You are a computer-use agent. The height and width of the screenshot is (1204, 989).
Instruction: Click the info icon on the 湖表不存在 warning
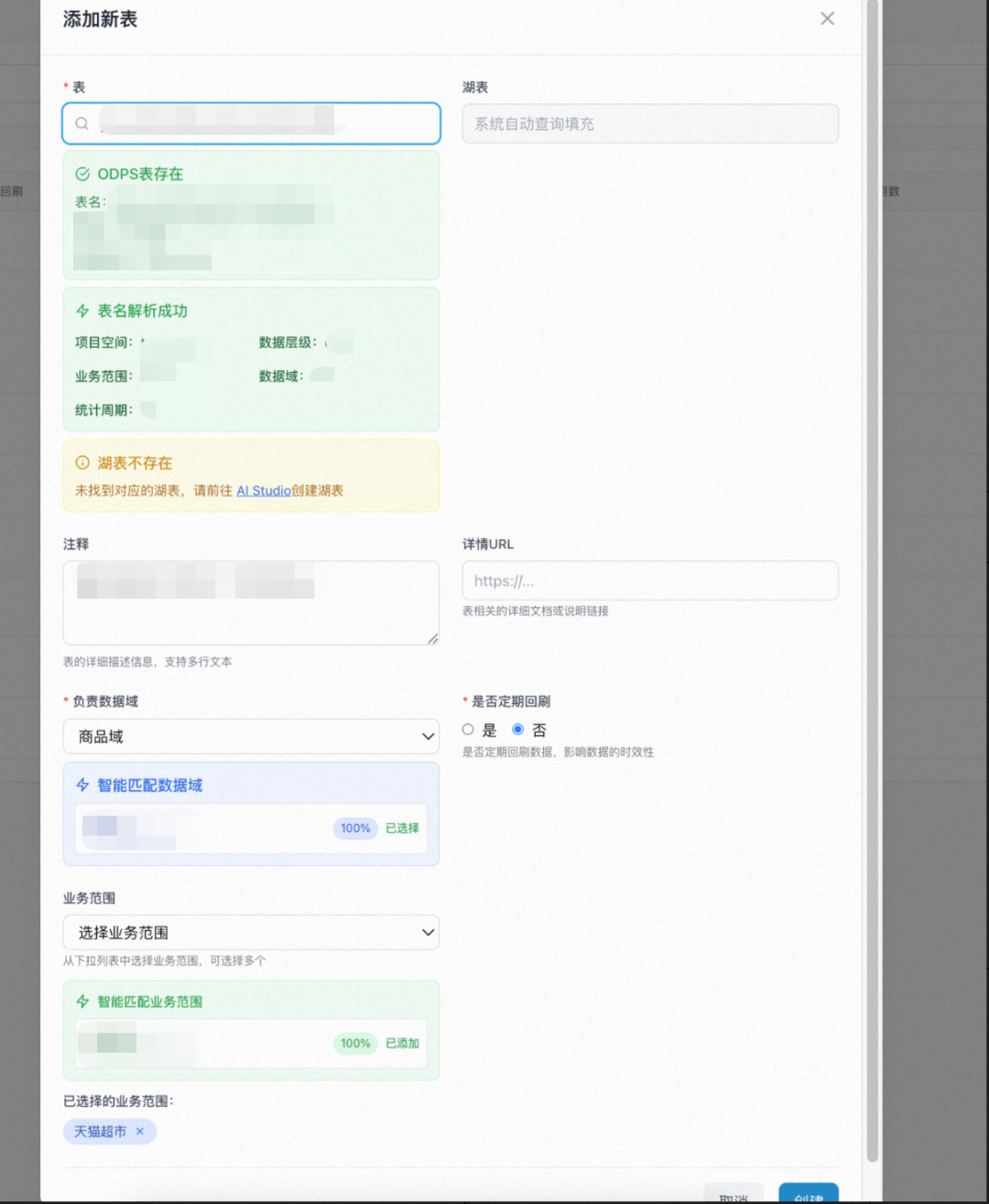tap(82, 463)
